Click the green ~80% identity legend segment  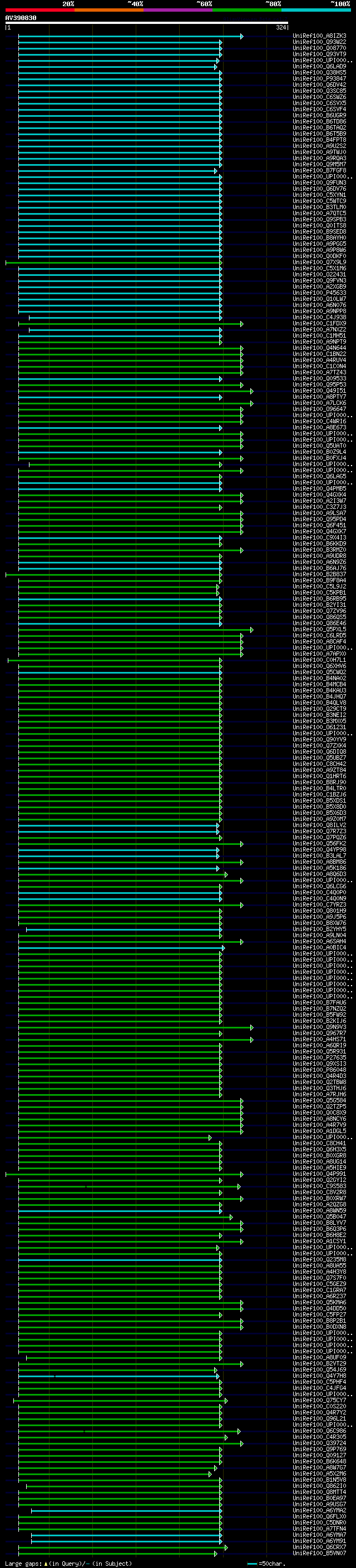coord(247,10)
